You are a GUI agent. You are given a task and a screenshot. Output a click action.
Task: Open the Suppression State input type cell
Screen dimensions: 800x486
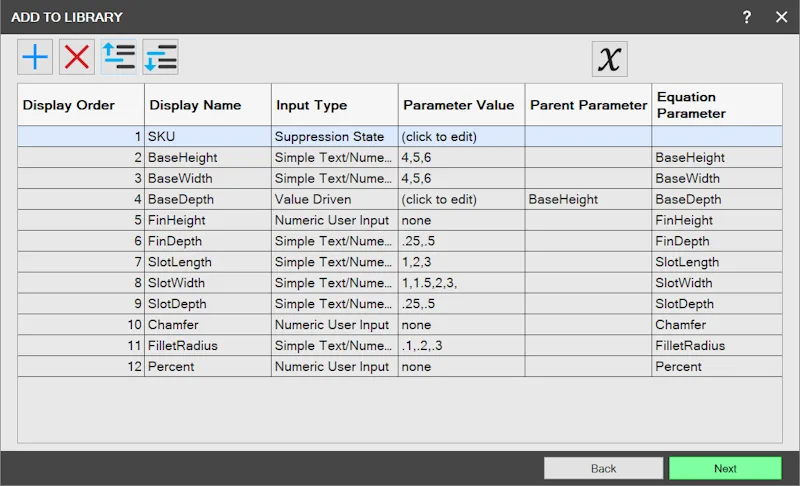coord(335,137)
